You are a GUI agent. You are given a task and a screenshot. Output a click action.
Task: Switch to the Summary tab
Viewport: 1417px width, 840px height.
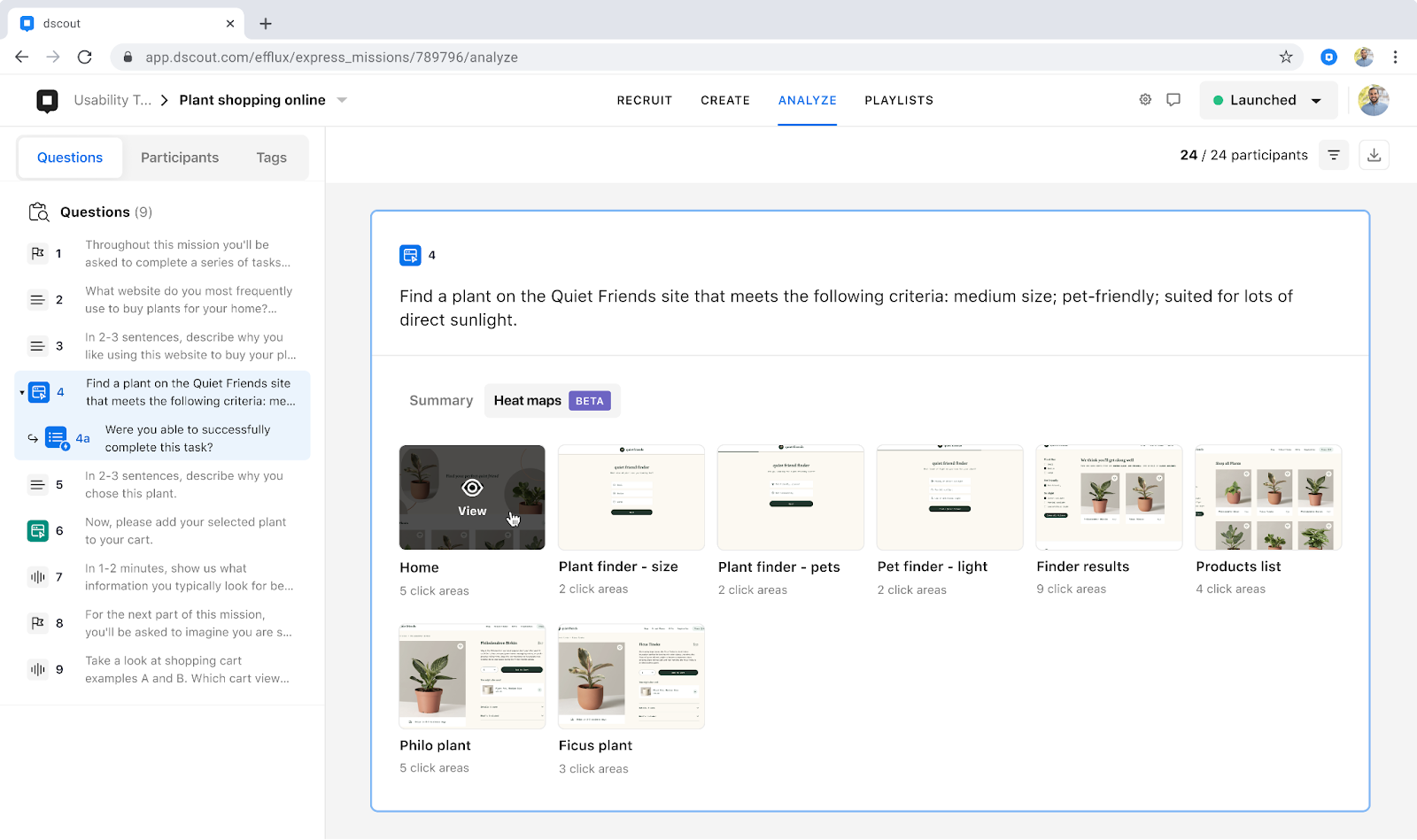pos(441,401)
